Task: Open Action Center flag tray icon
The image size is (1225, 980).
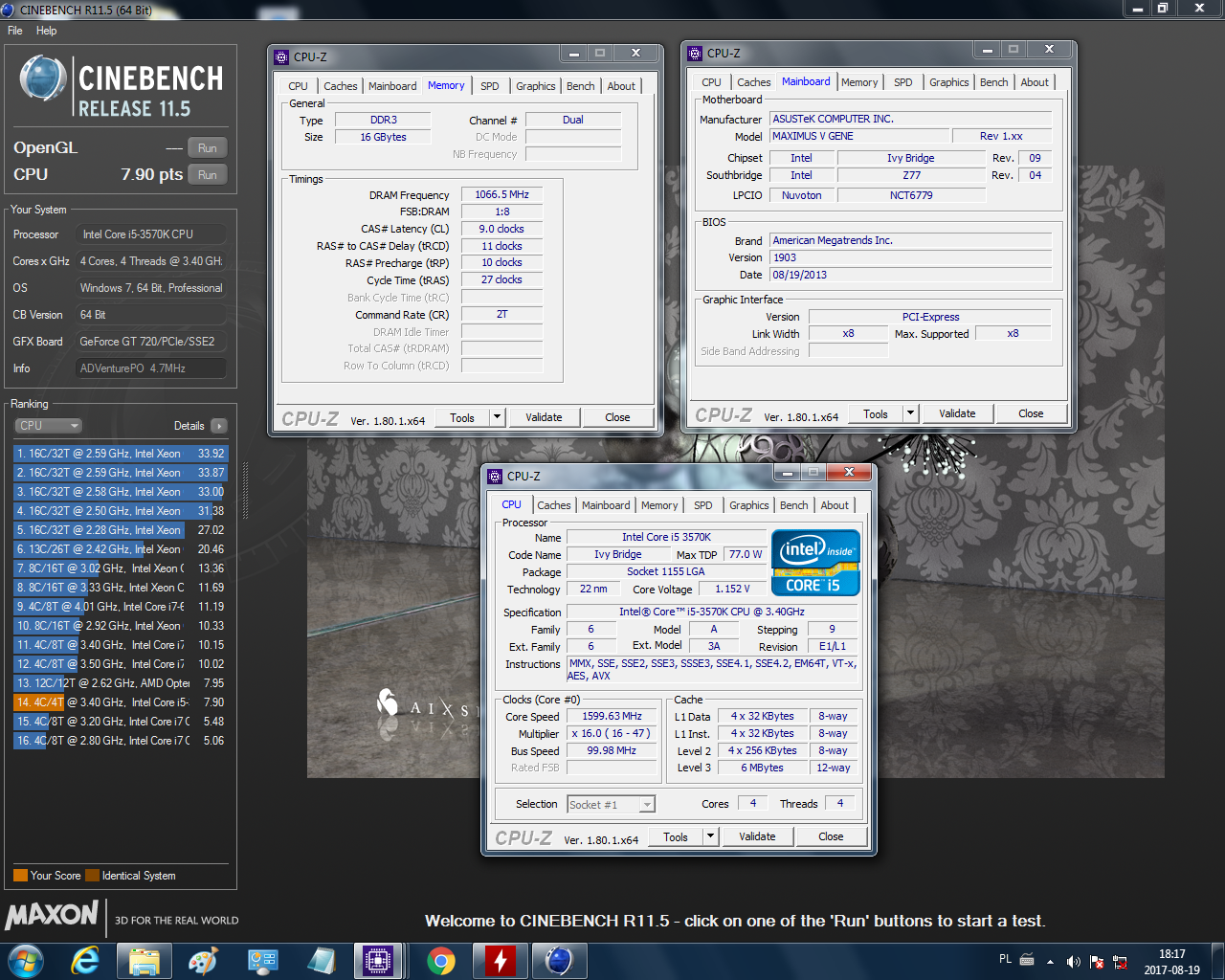Action: pos(1097,961)
